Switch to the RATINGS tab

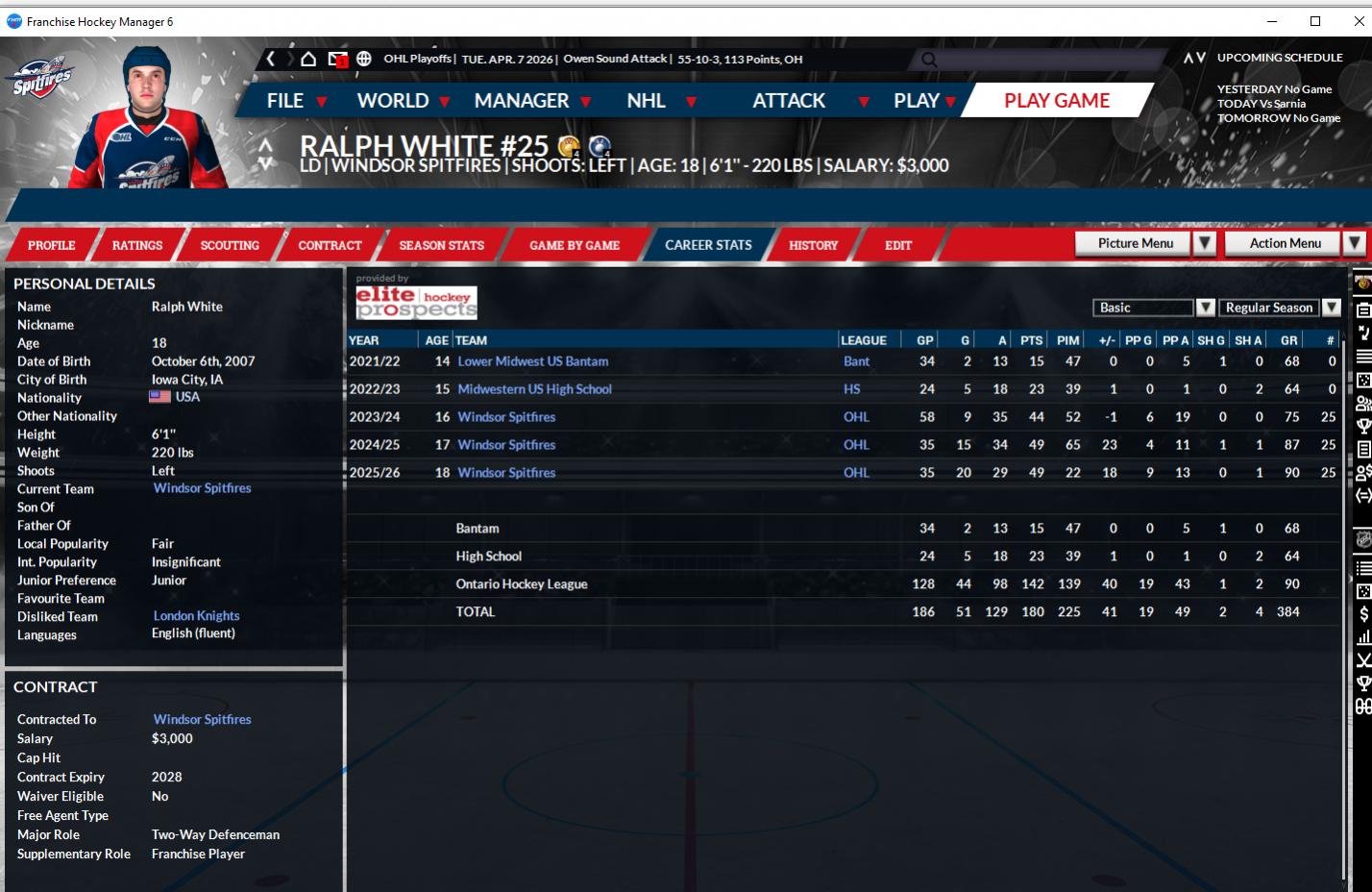pos(137,245)
